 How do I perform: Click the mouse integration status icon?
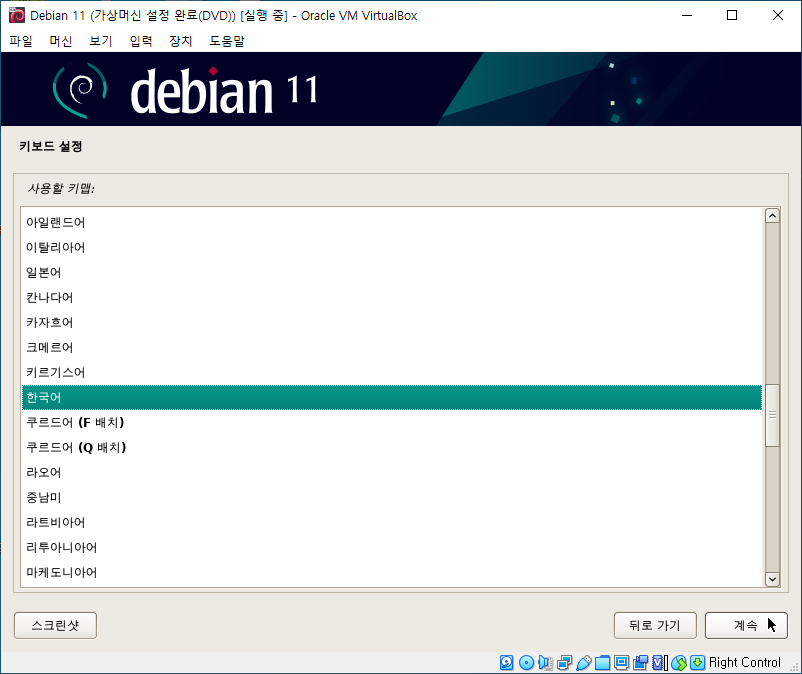679,662
